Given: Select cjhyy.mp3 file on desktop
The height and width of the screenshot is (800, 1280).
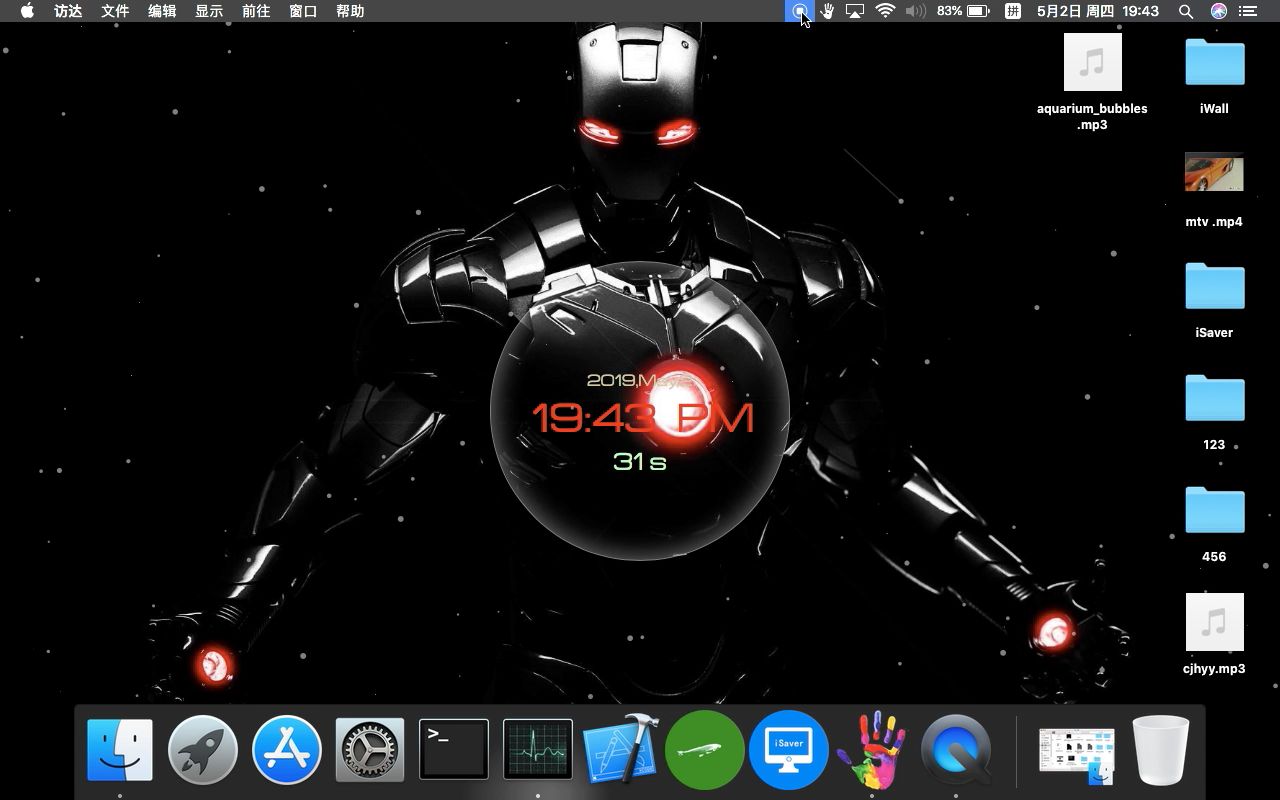Looking at the screenshot, I should pos(1214,633).
